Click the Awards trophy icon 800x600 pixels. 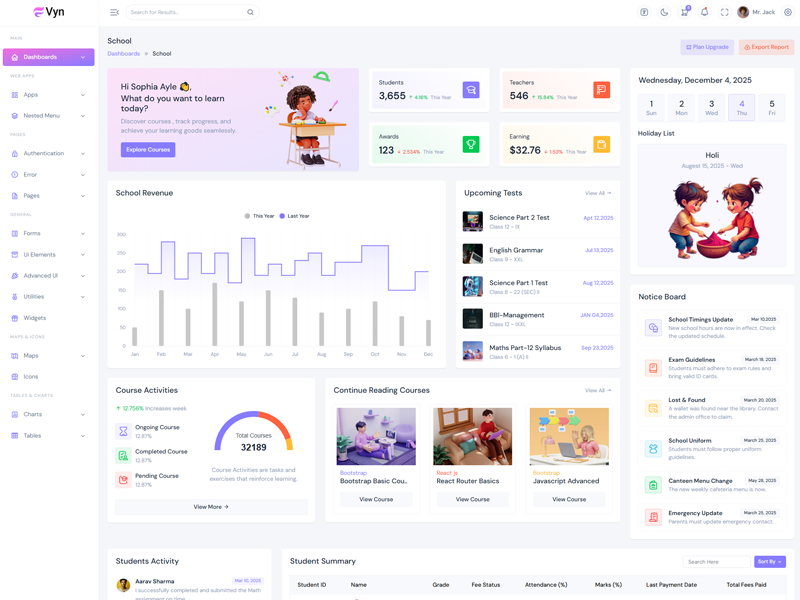tap(471, 145)
